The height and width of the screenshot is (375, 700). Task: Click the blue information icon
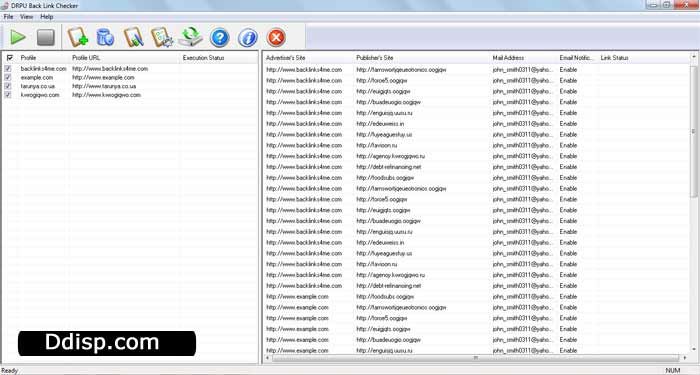pyautogui.click(x=248, y=38)
